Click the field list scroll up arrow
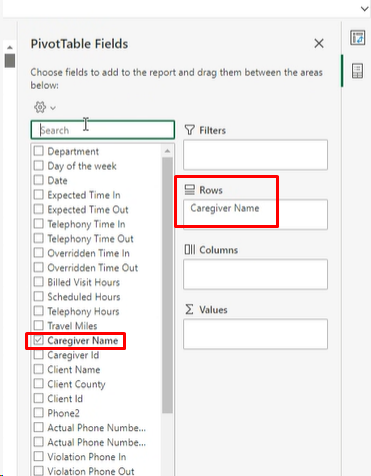Screen dimensions: 371x476 click(167, 151)
